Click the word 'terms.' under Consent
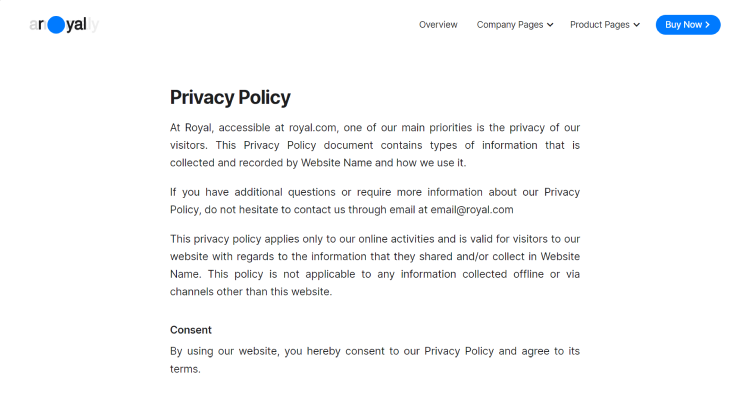Screen dimensions: 751x397 pyautogui.click(x=185, y=369)
